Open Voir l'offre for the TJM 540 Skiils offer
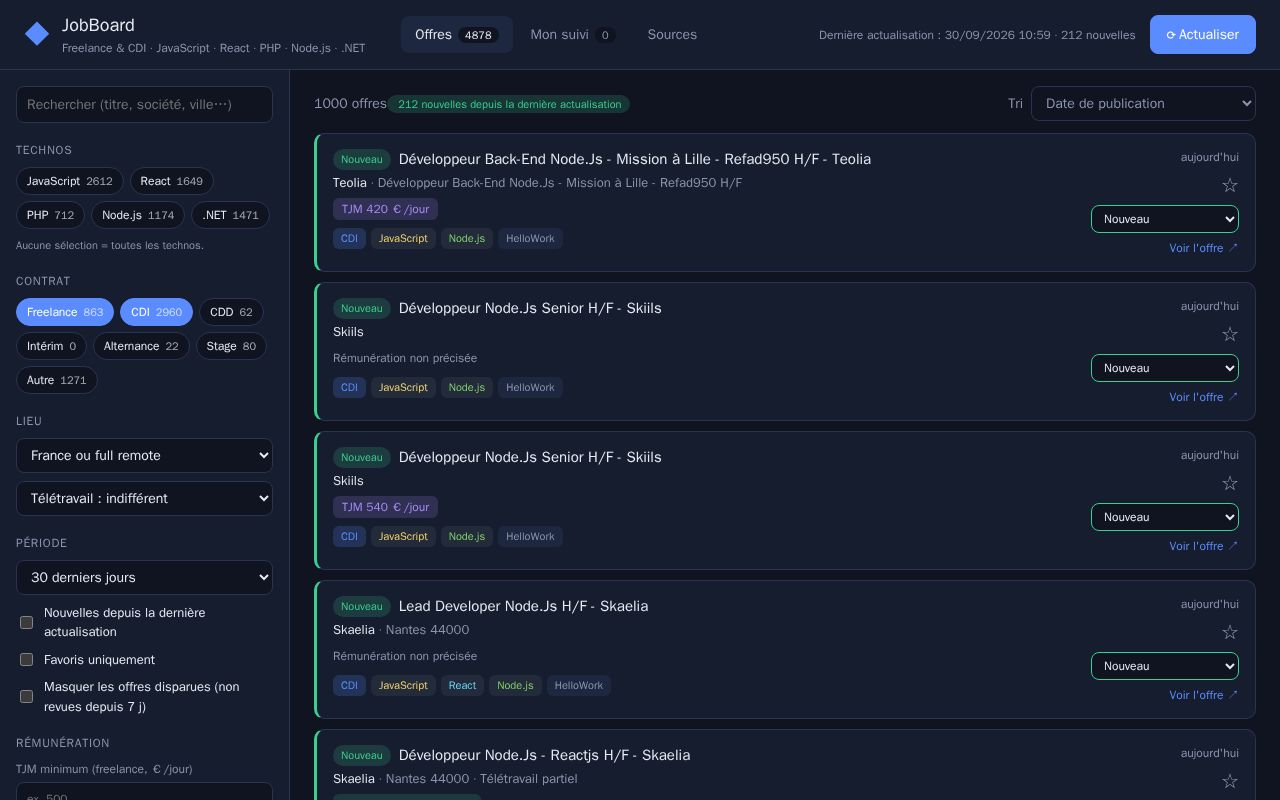 click(1204, 546)
